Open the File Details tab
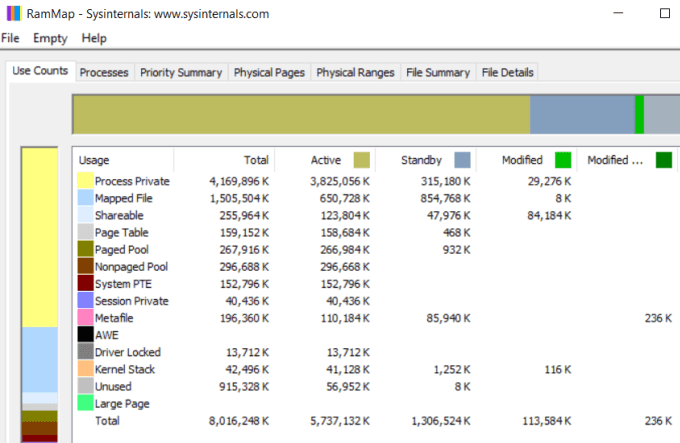 [x=507, y=72]
